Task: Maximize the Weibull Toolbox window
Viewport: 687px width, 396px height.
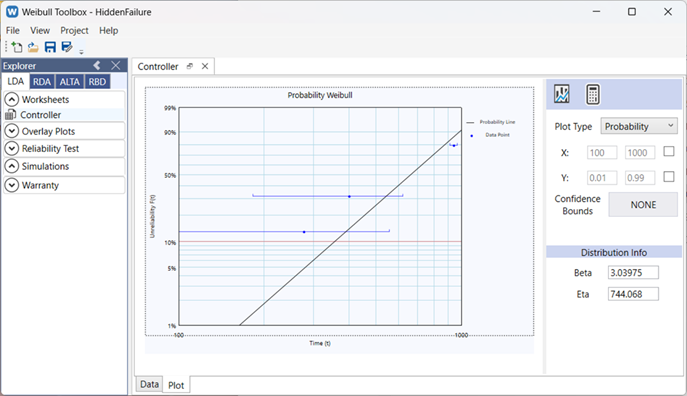Action: click(x=632, y=12)
